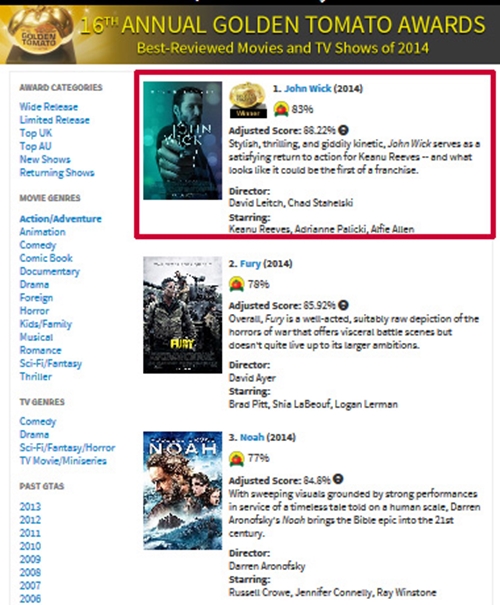Open info icon beside Adjusted Score 84.8%

(338, 479)
